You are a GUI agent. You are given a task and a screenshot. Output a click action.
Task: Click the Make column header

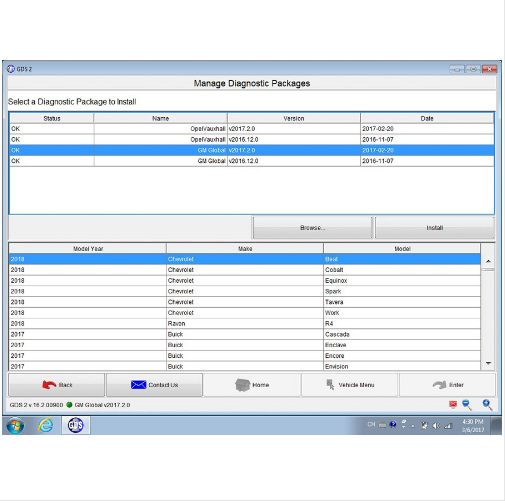pos(245,249)
